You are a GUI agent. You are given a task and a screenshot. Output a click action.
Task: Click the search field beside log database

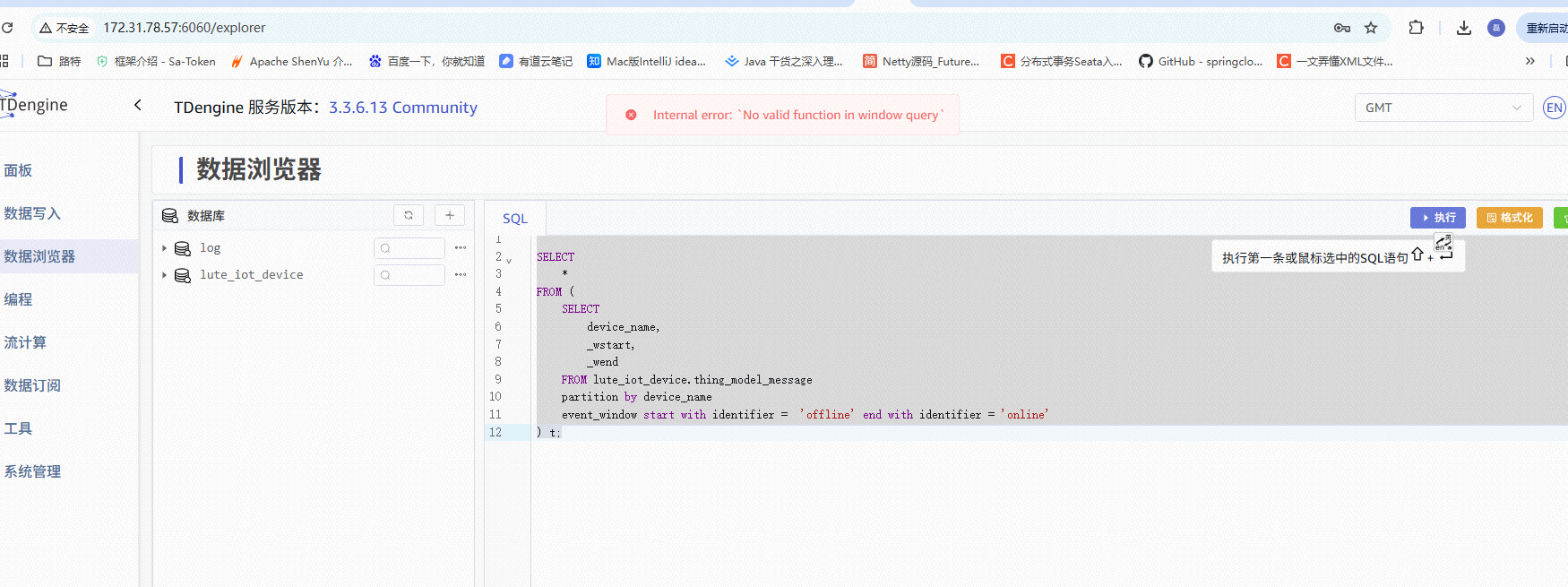410,248
